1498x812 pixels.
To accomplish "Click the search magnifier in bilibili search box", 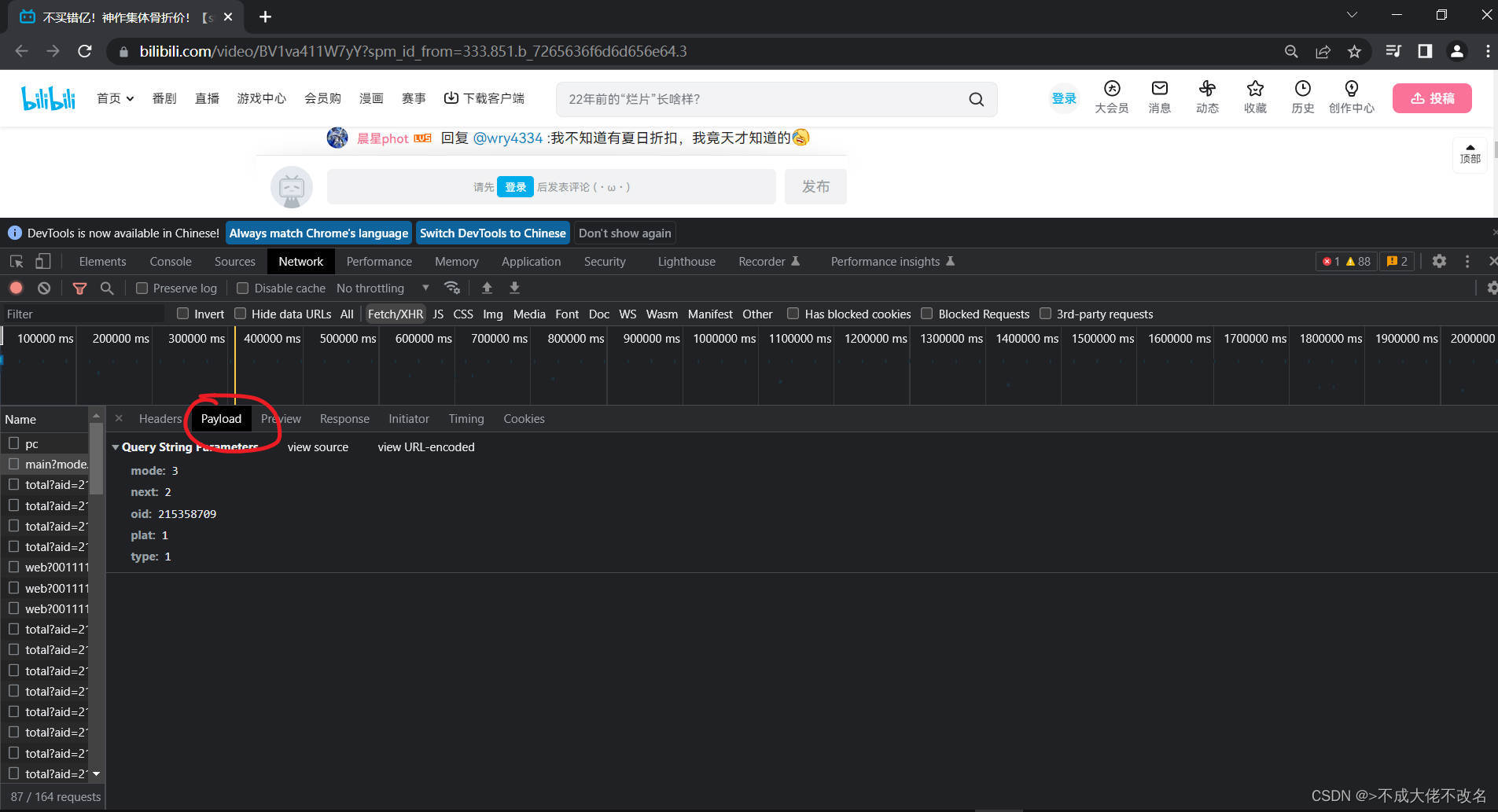I will click(976, 99).
